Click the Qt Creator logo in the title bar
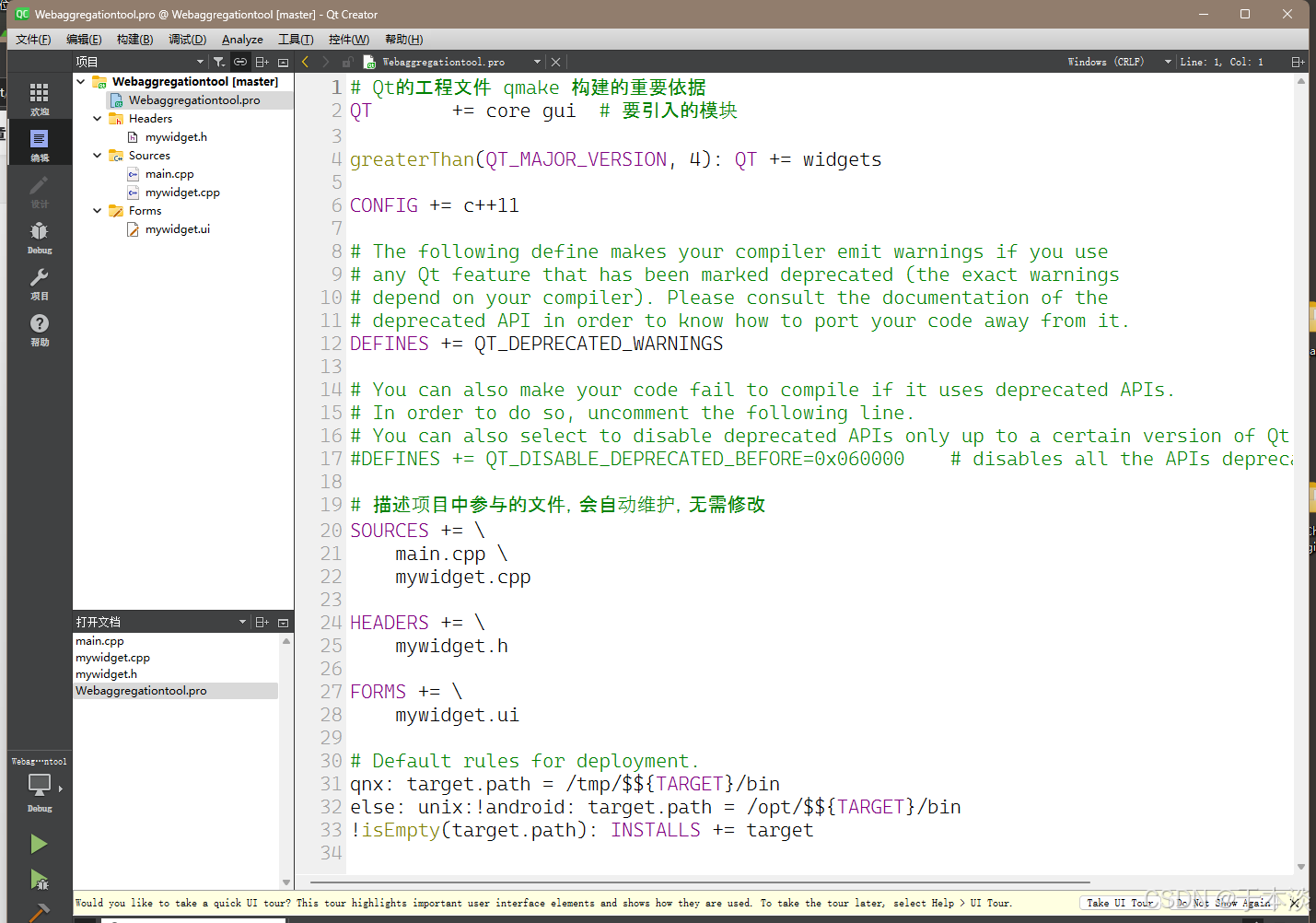1316x923 pixels. click(x=22, y=14)
